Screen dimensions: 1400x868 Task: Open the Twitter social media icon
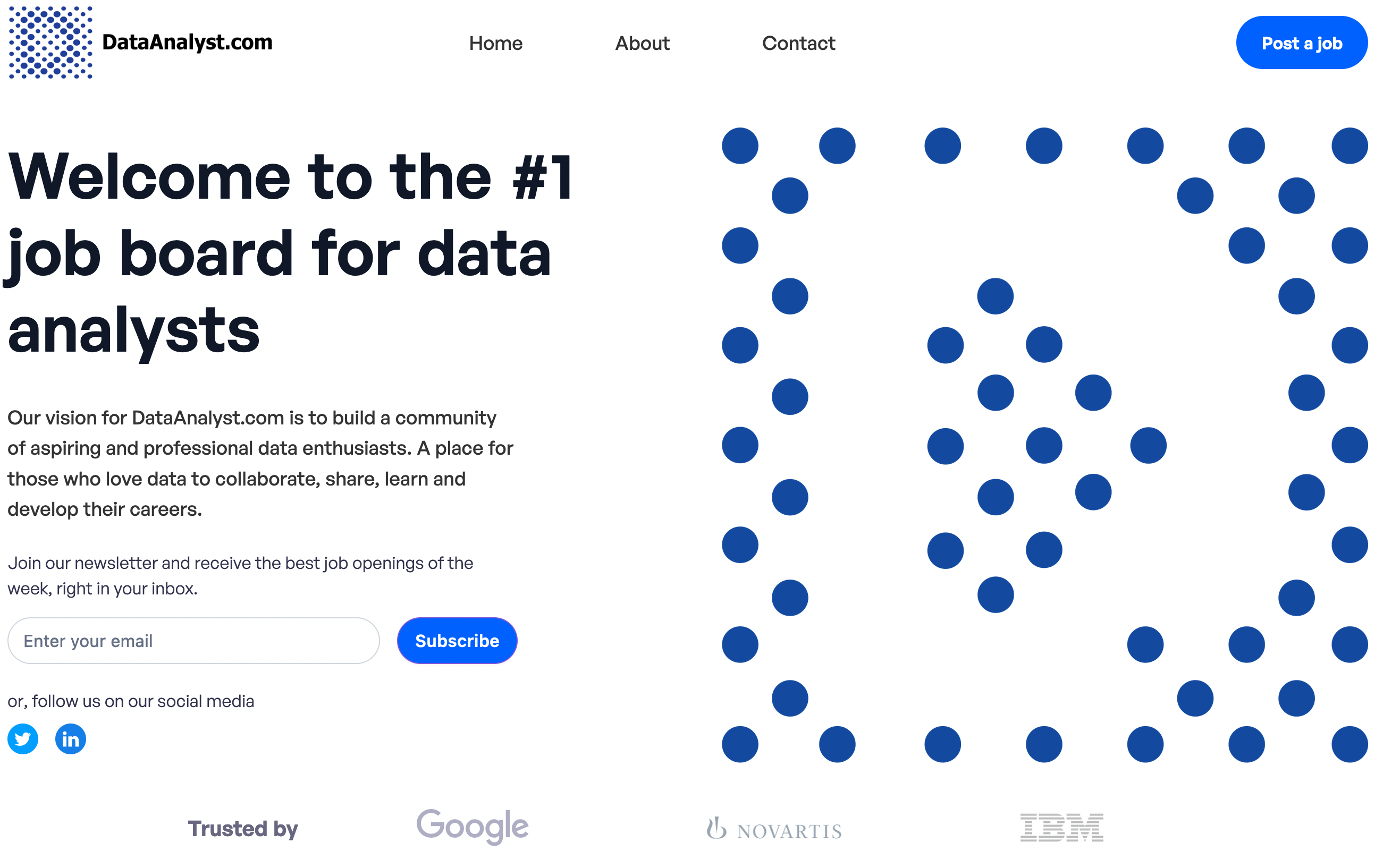(22, 739)
